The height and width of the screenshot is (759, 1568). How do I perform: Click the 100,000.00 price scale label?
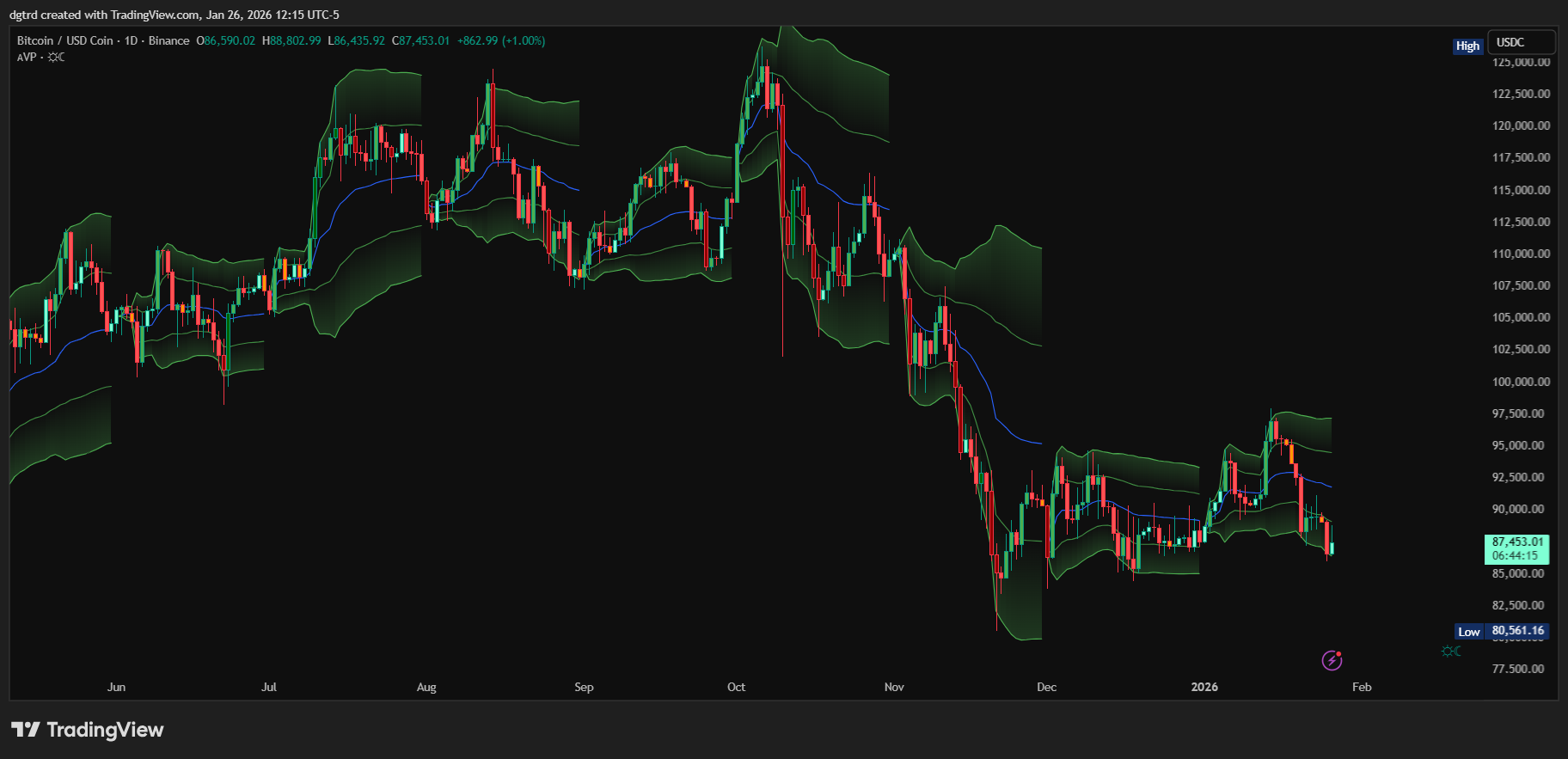[x=1521, y=382]
